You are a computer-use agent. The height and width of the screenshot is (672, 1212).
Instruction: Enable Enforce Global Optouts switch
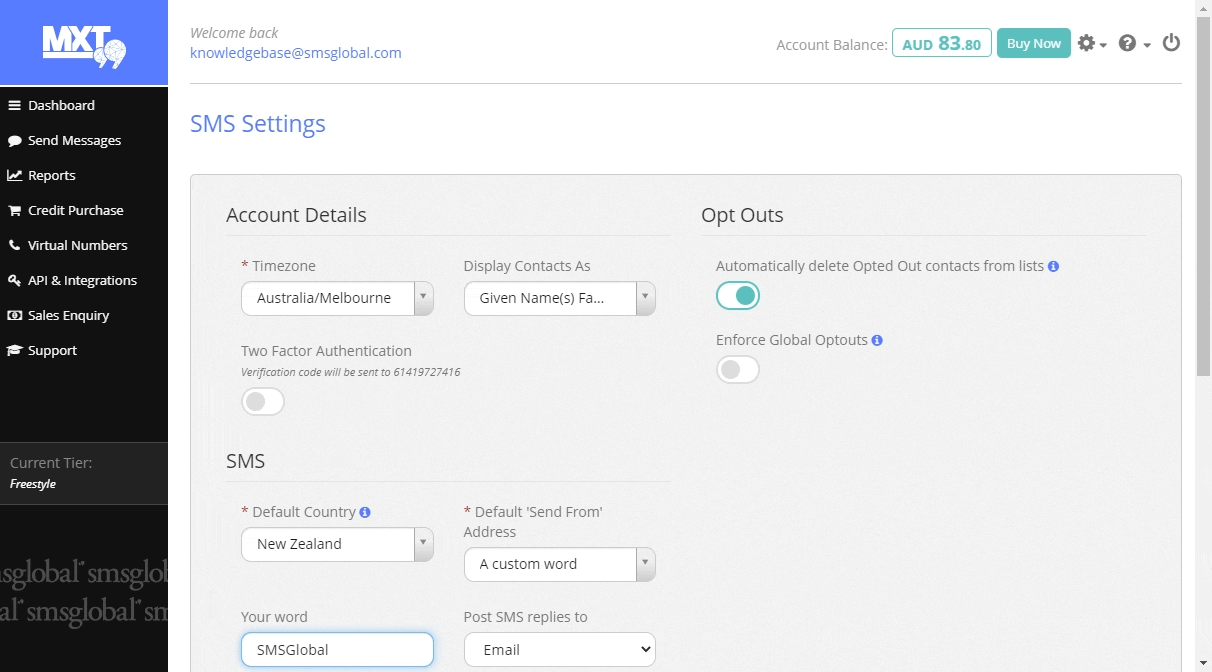pos(738,370)
